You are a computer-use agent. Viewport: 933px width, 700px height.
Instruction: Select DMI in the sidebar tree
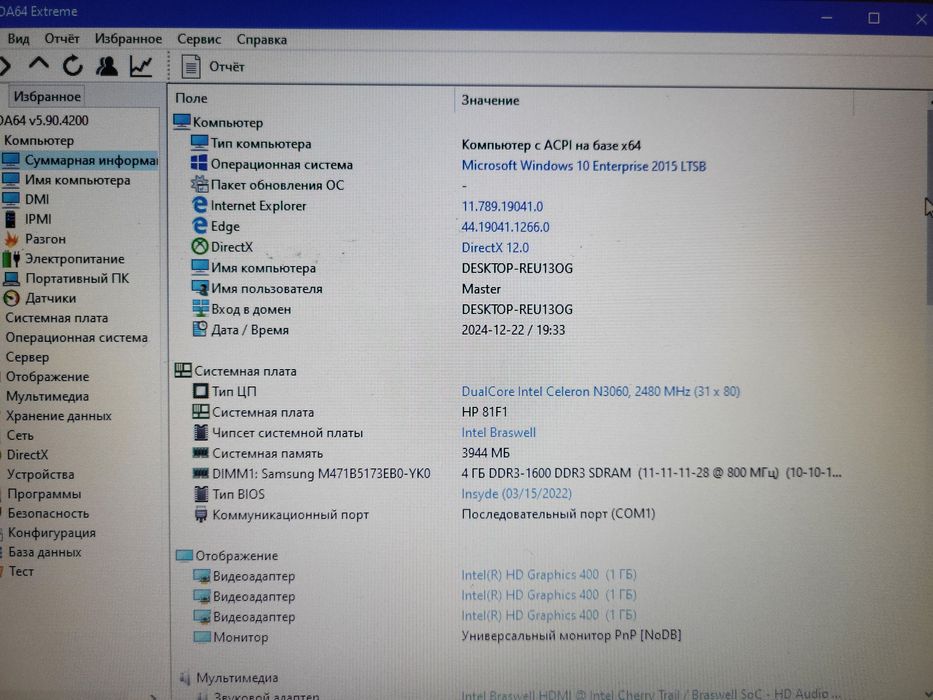(26, 199)
